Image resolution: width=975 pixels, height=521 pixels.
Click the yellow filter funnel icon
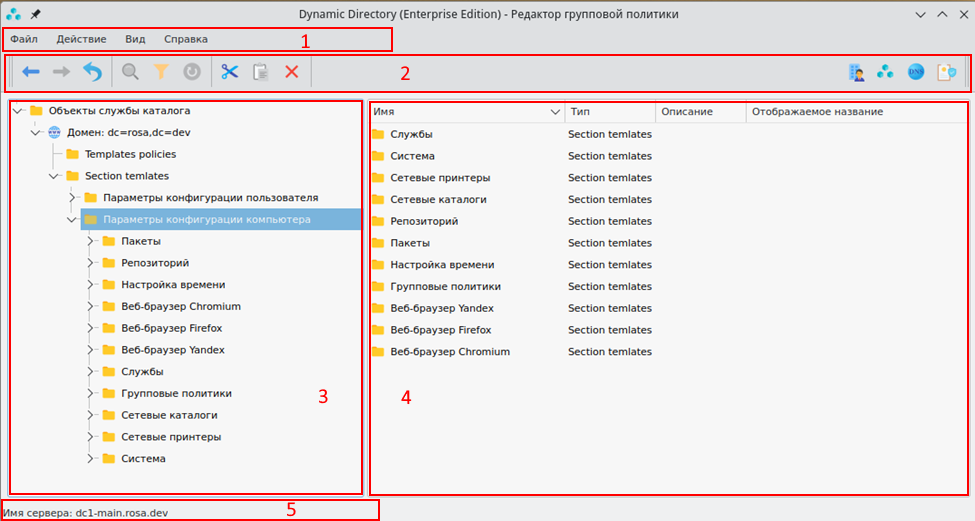point(160,72)
